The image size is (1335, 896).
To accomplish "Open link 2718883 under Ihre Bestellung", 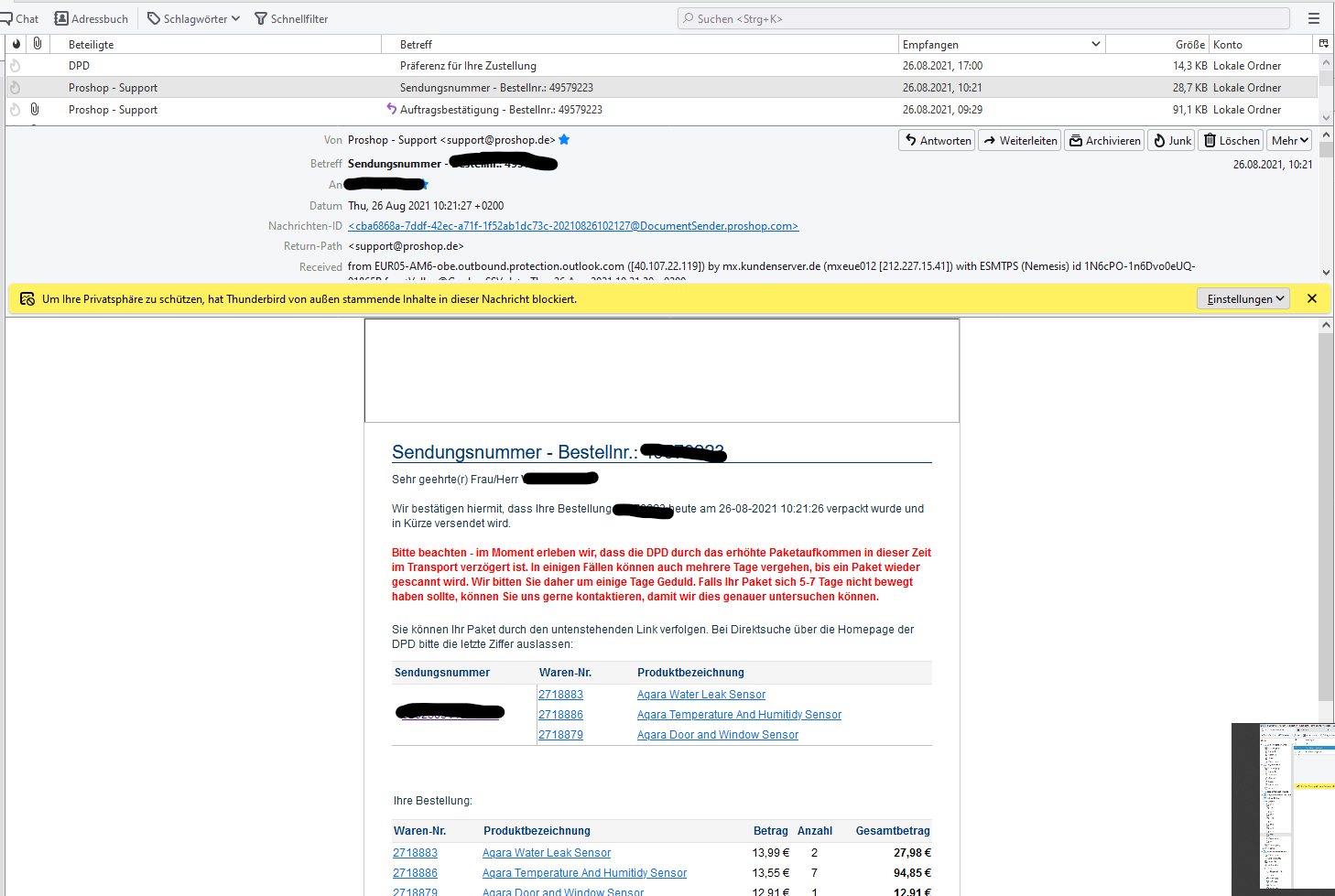I will click(415, 853).
